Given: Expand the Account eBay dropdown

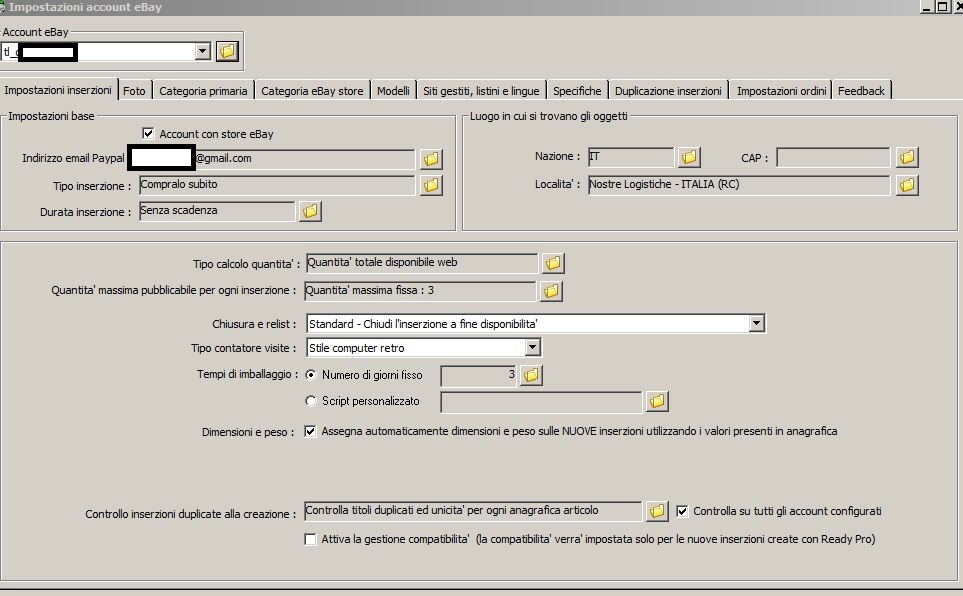Looking at the screenshot, I should 203,51.
